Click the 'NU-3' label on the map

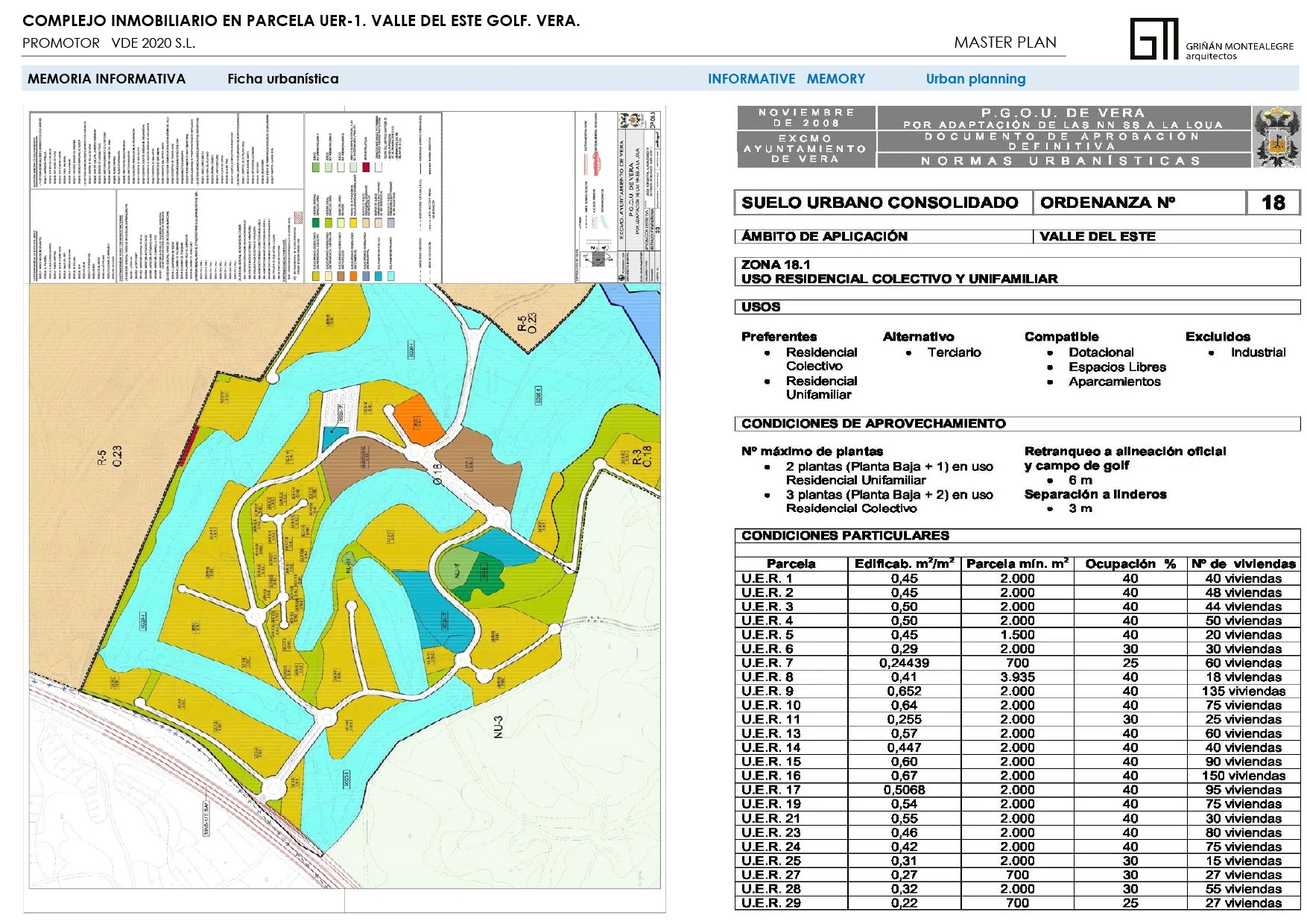(x=499, y=727)
